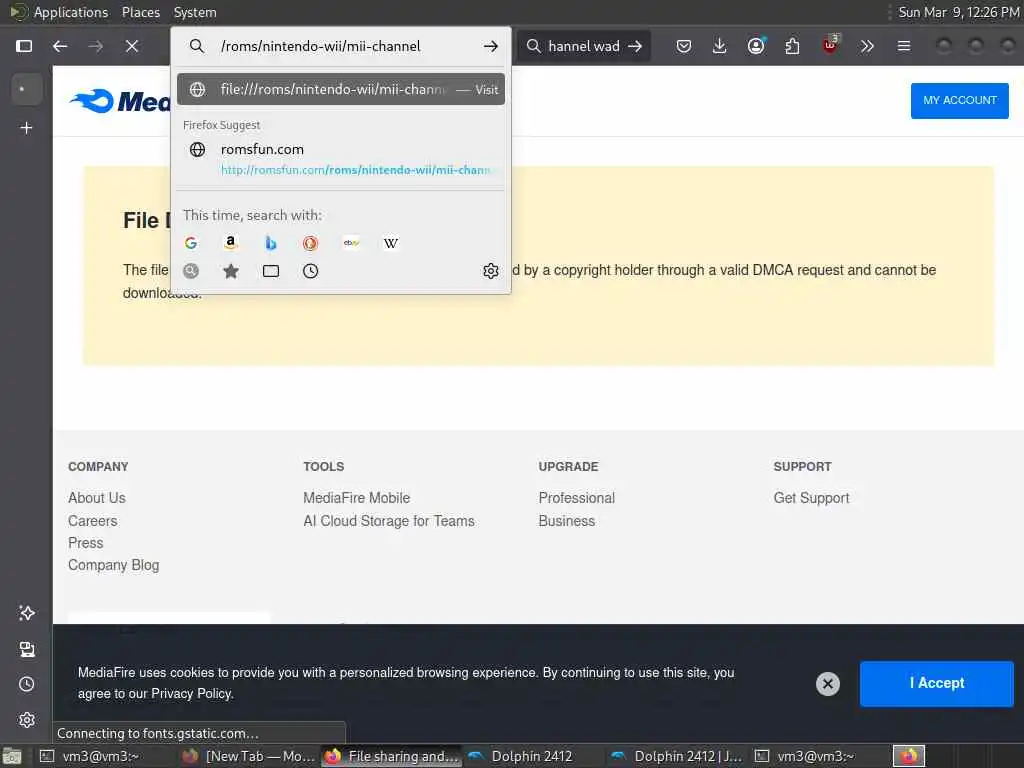The image size is (1024, 768).
Task: Open sidebar settings gear icon
Action: point(27,720)
